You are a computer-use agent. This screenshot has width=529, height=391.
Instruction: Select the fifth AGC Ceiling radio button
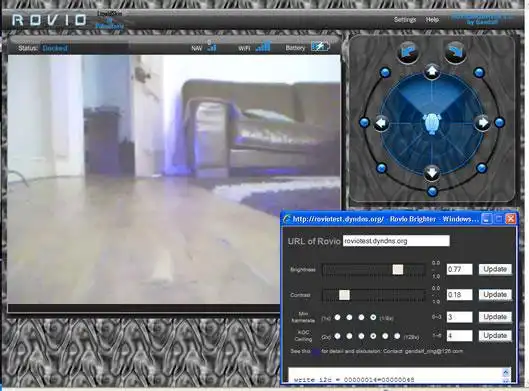pyautogui.click(x=385, y=336)
